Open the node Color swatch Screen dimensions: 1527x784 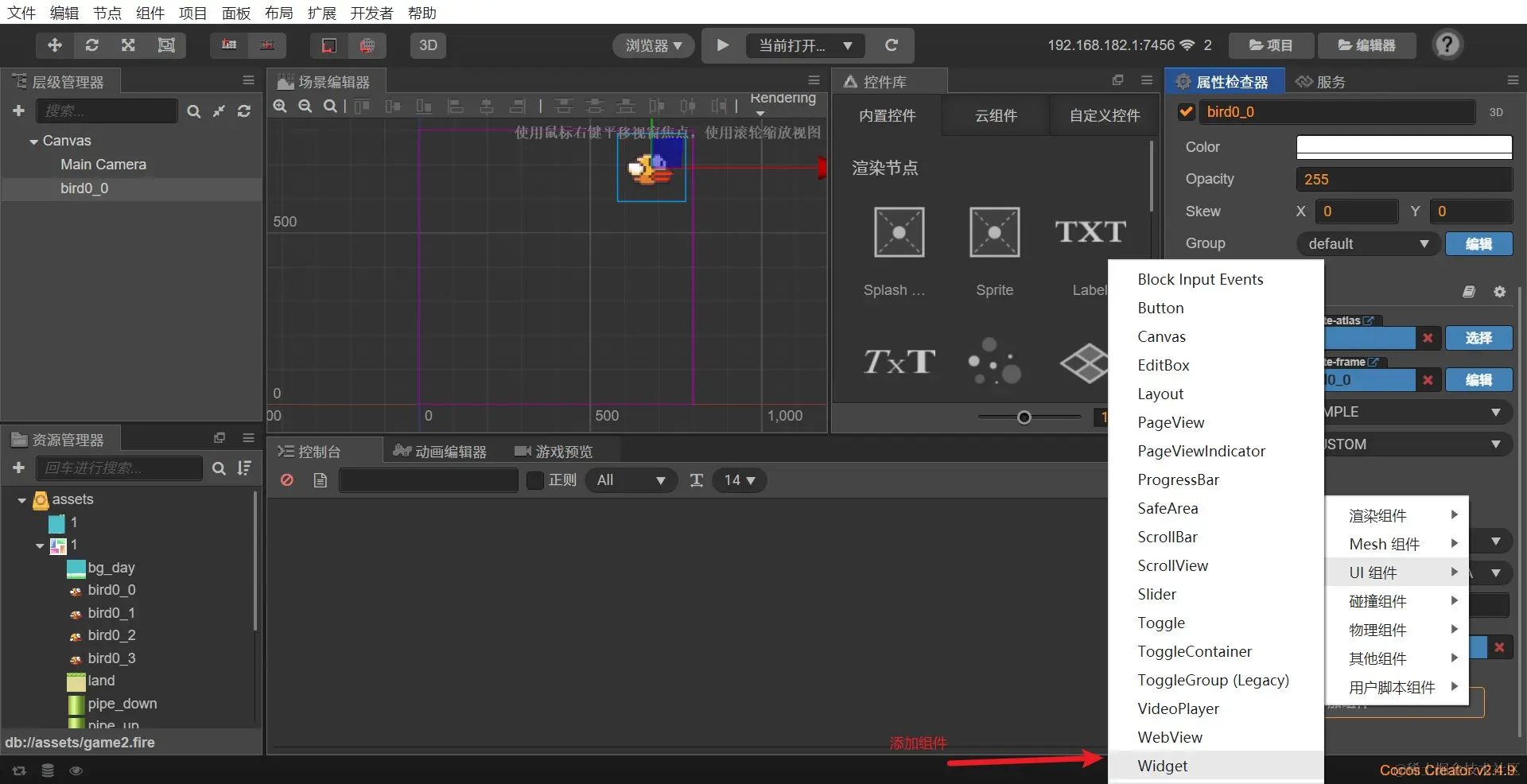[x=1404, y=147]
